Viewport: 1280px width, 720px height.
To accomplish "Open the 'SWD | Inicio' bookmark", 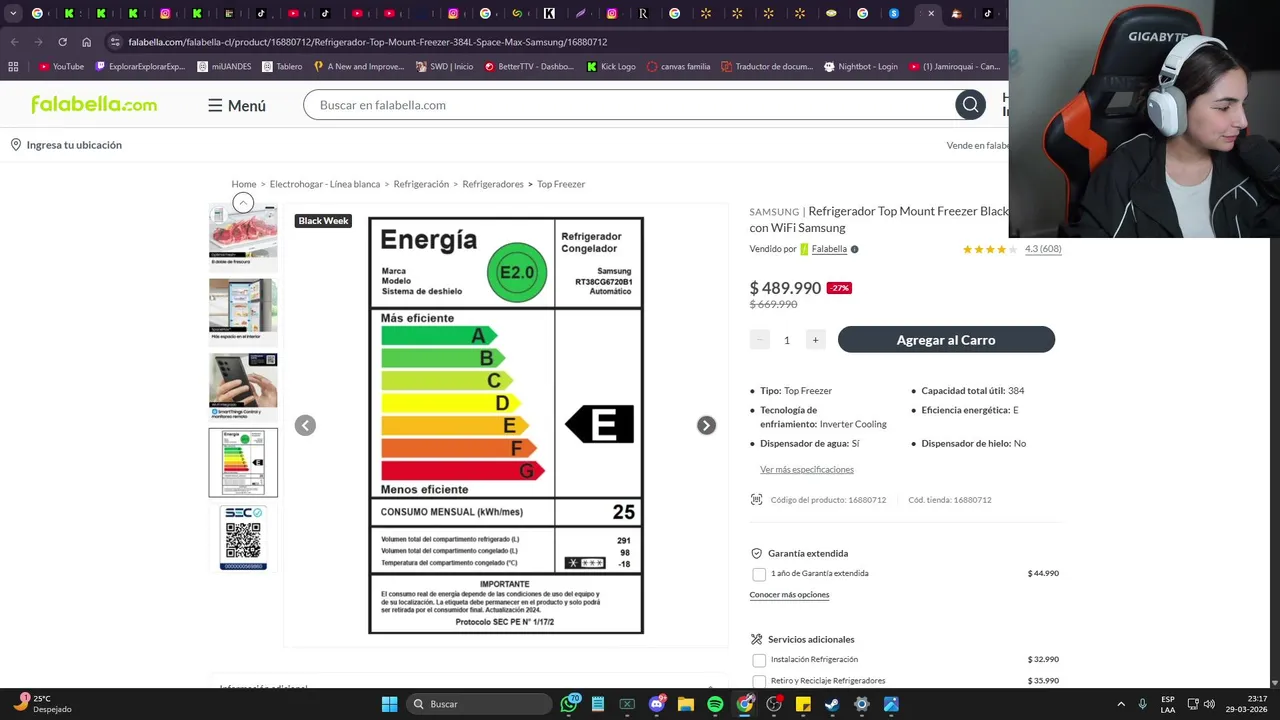I will [x=444, y=67].
